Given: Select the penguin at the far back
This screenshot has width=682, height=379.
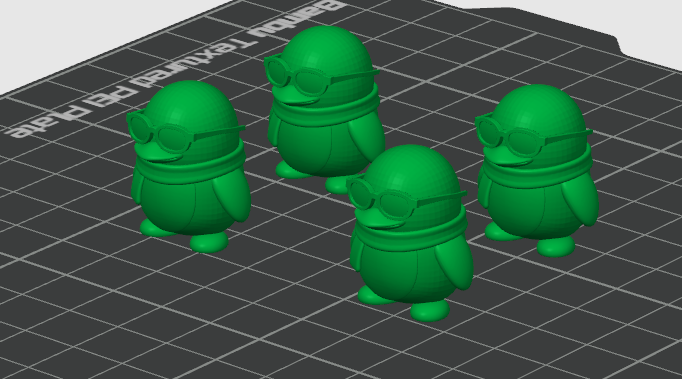Looking at the screenshot, I should (x=324, y=109).
